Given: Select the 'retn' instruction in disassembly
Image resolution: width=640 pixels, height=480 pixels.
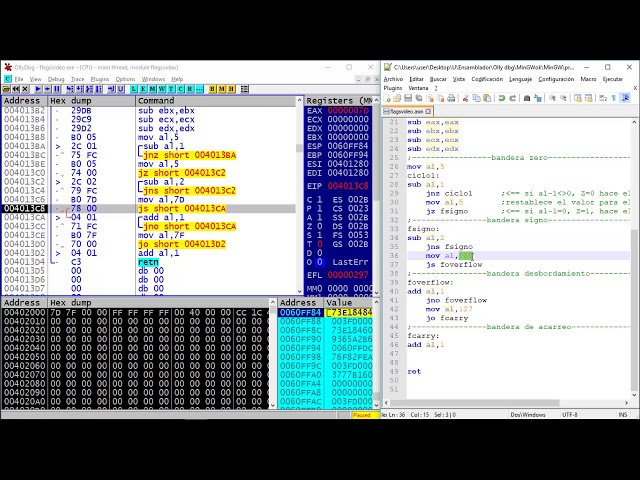Looking at the screenshot, I should tap(148, 262).
